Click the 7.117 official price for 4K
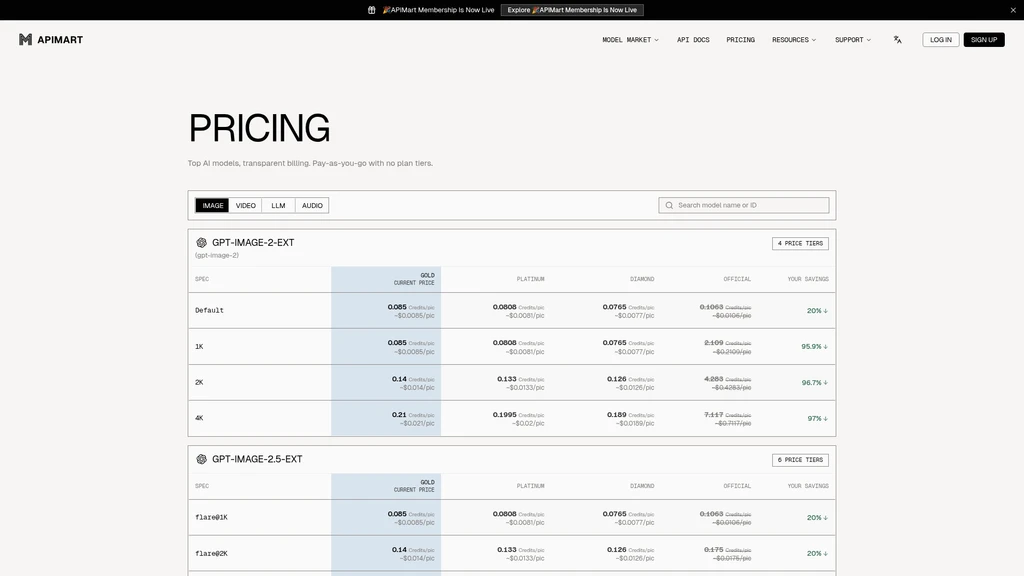Screen dimensions: 1024x576 tap(713, 415)
